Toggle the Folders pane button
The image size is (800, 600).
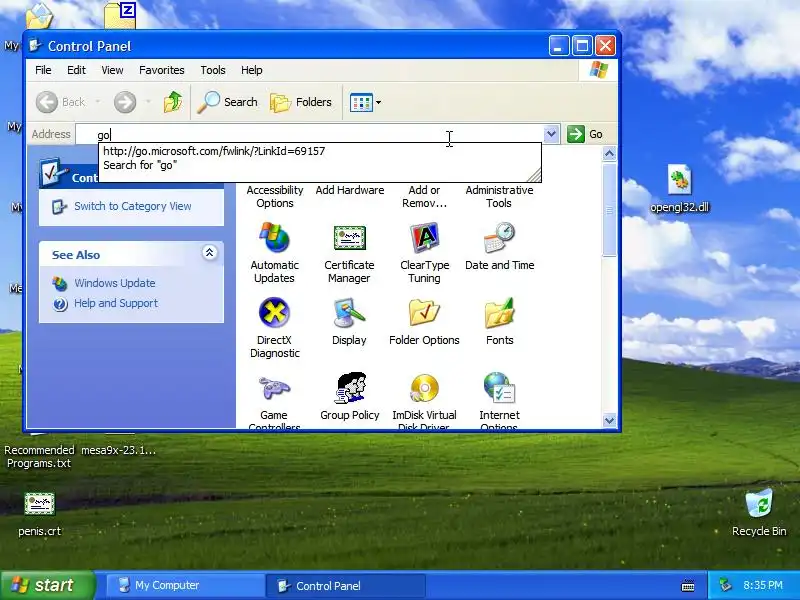click(301, 102)
